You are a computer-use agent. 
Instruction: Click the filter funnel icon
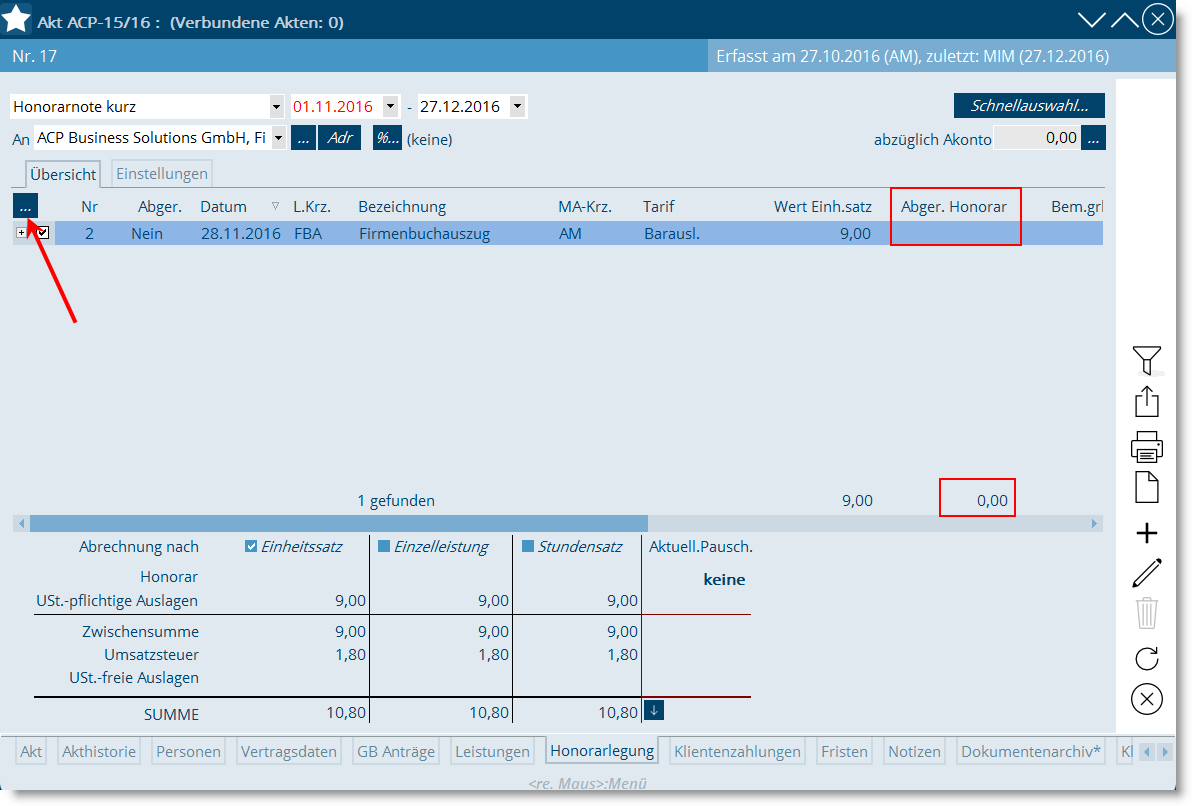pyautogui.click(x=1147, y=359)
